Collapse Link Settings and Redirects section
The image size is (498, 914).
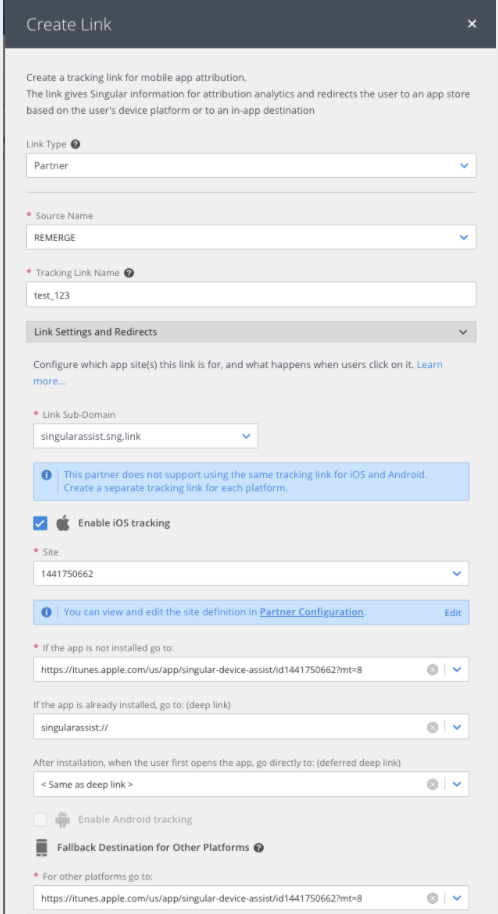(x=251, y=332)
